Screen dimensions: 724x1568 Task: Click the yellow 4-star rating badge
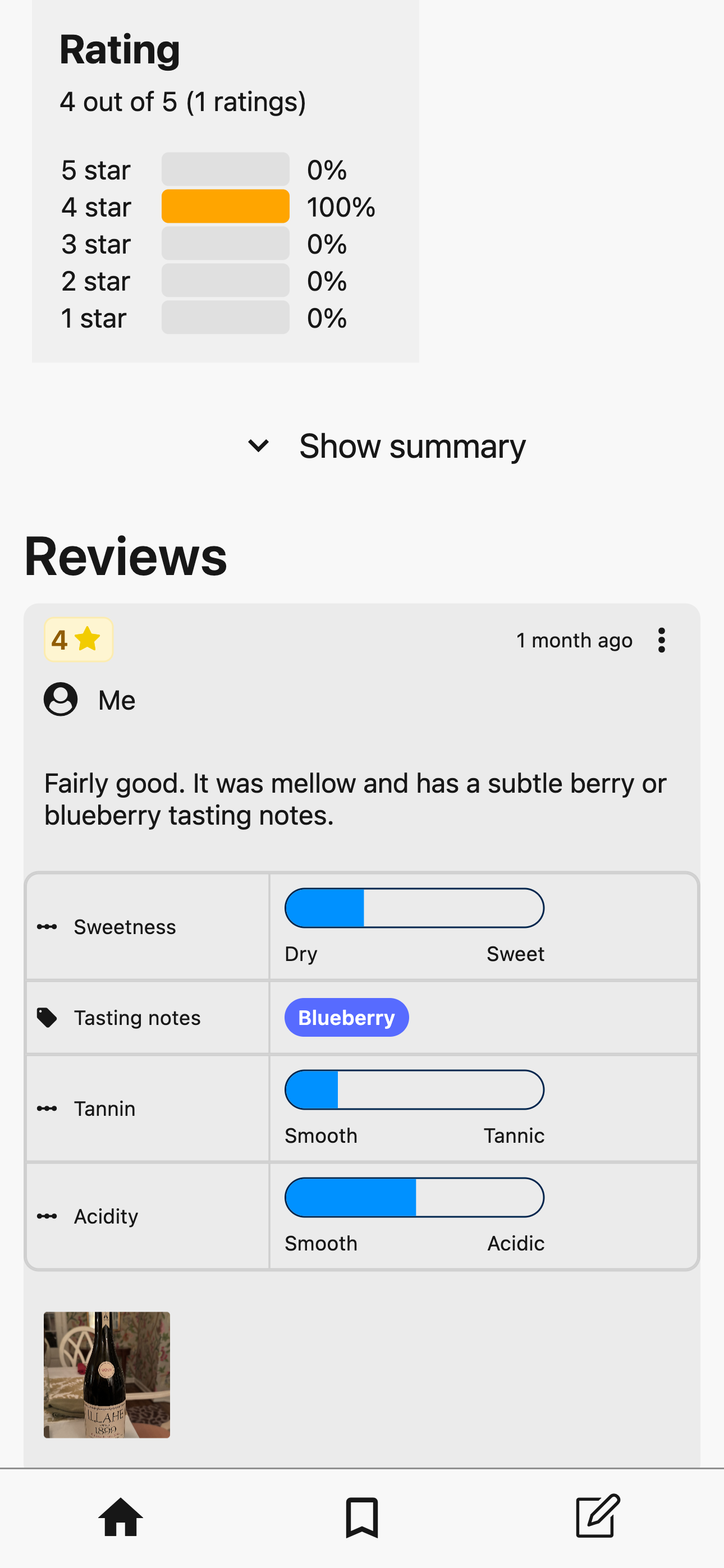click(78, 639)
